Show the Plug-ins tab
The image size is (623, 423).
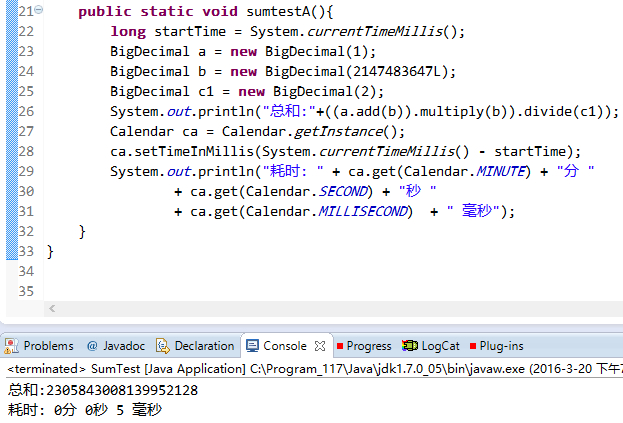coord(497,346)
